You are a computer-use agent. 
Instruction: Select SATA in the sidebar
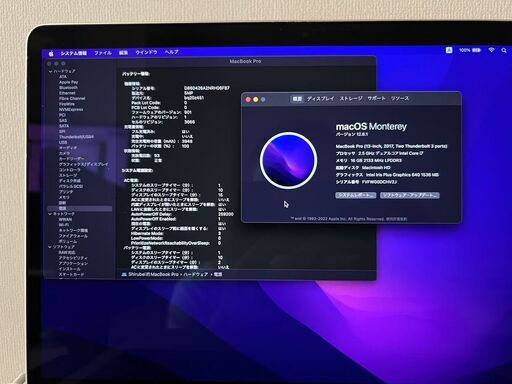pyautogui.click(x=64, y=126)
